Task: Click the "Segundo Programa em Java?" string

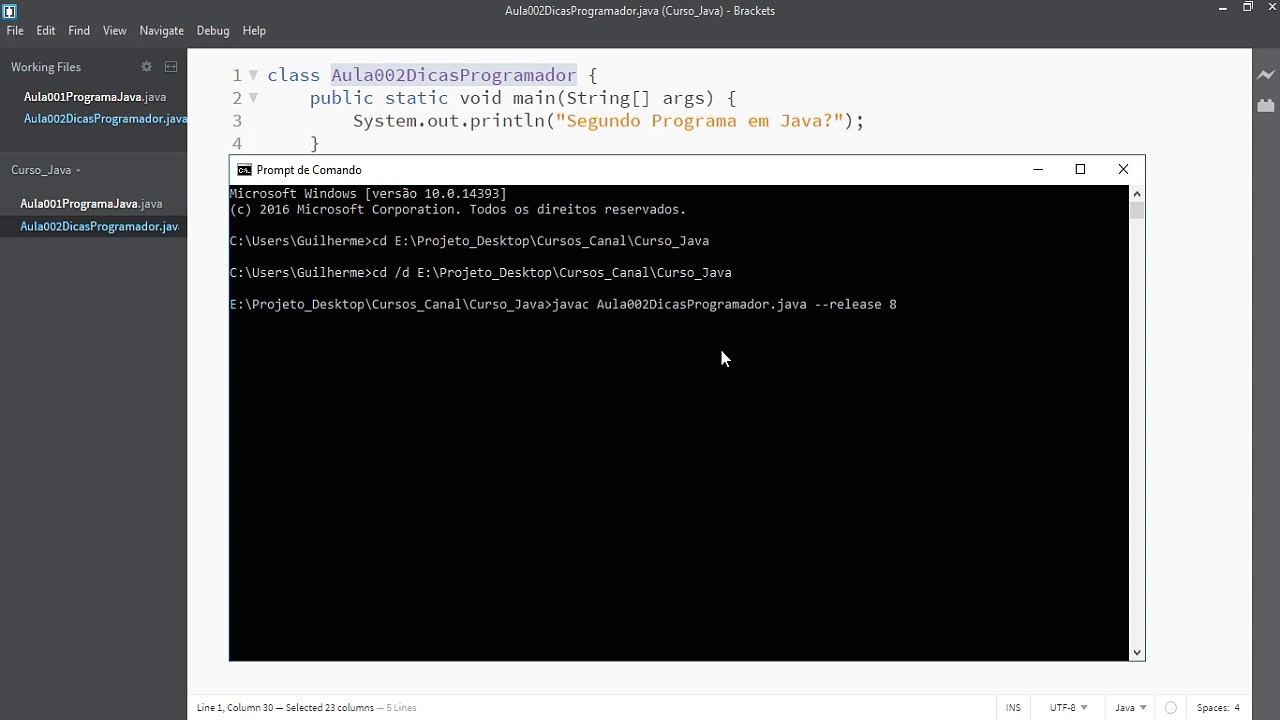Action: (700, 121)
